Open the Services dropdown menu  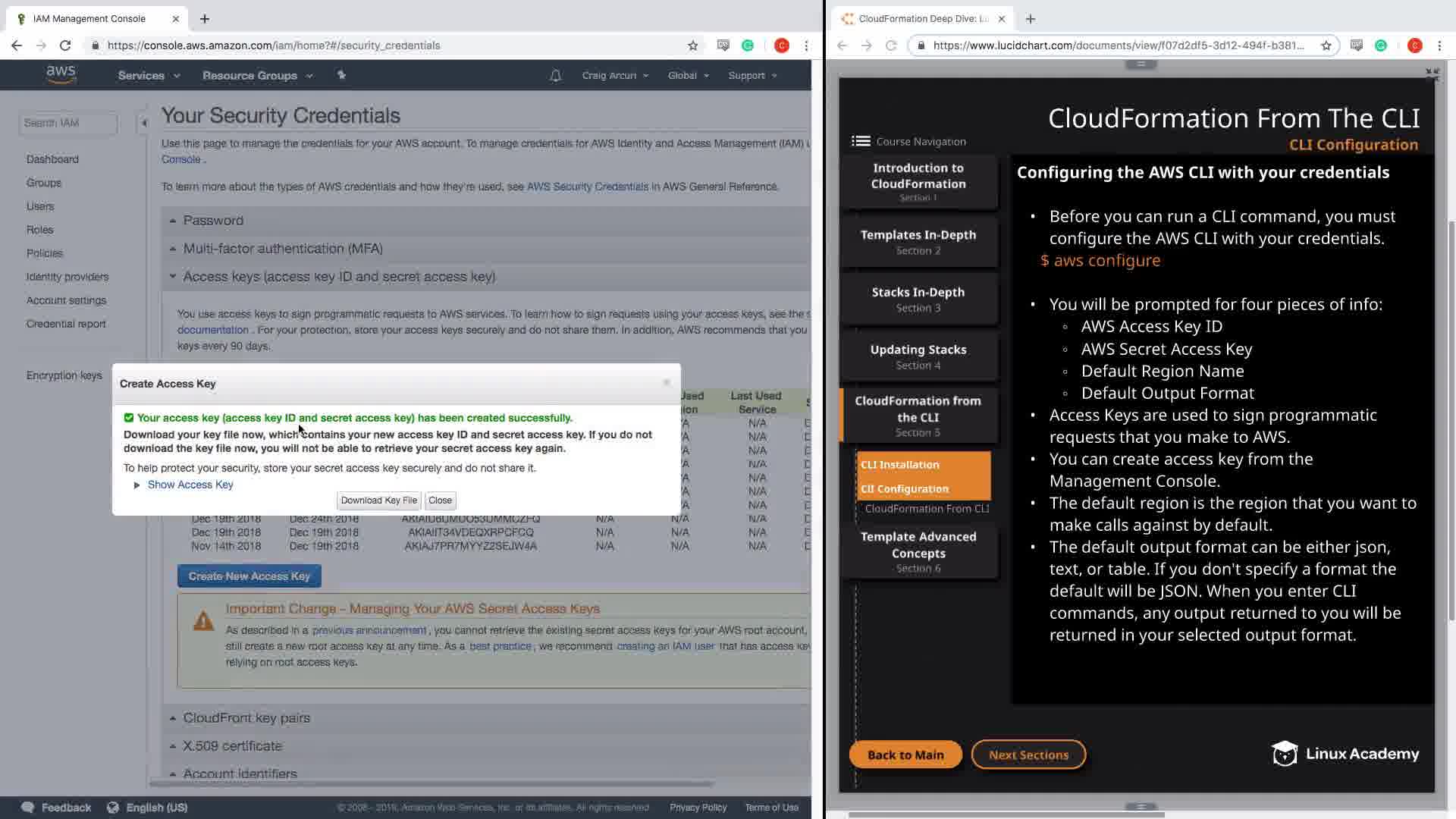click(x=149, y=76)
